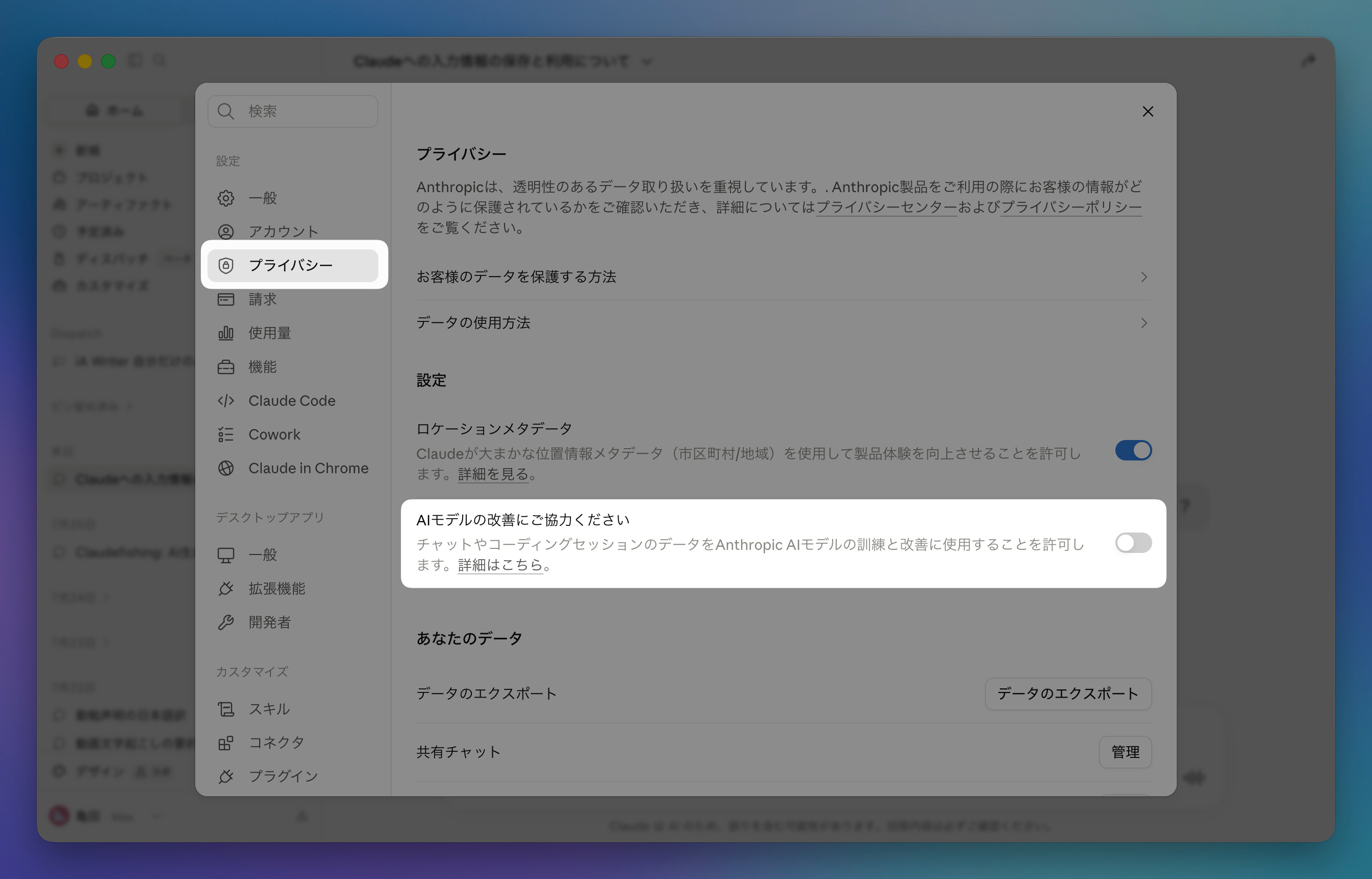Open the 機能 briefcase icon
Viewport: 1372px width, 879px height.
pyautogui.click(x=225, y=366)
